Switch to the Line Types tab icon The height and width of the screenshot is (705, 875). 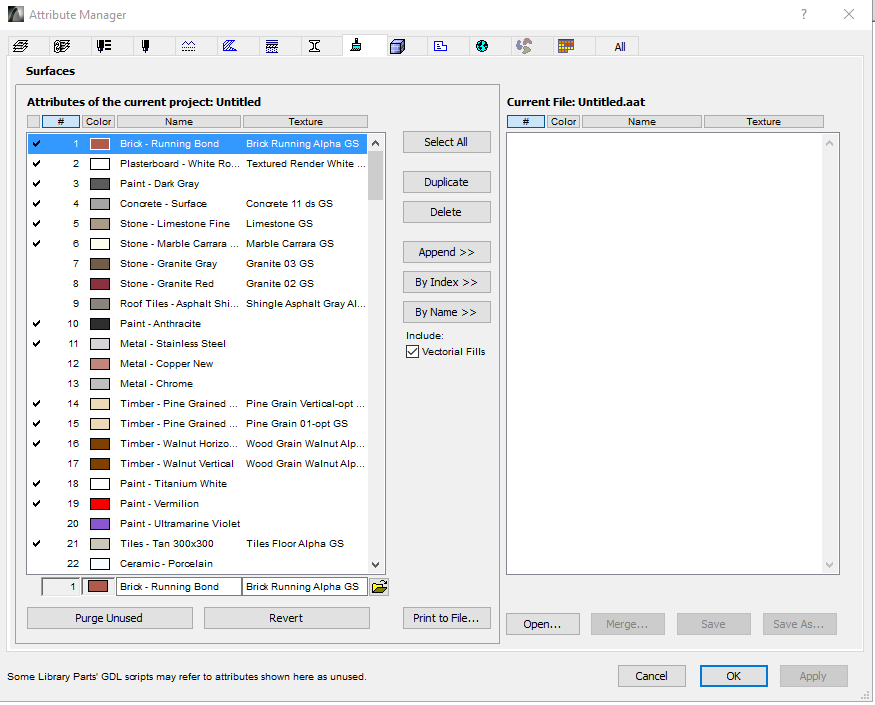point(188,46)
